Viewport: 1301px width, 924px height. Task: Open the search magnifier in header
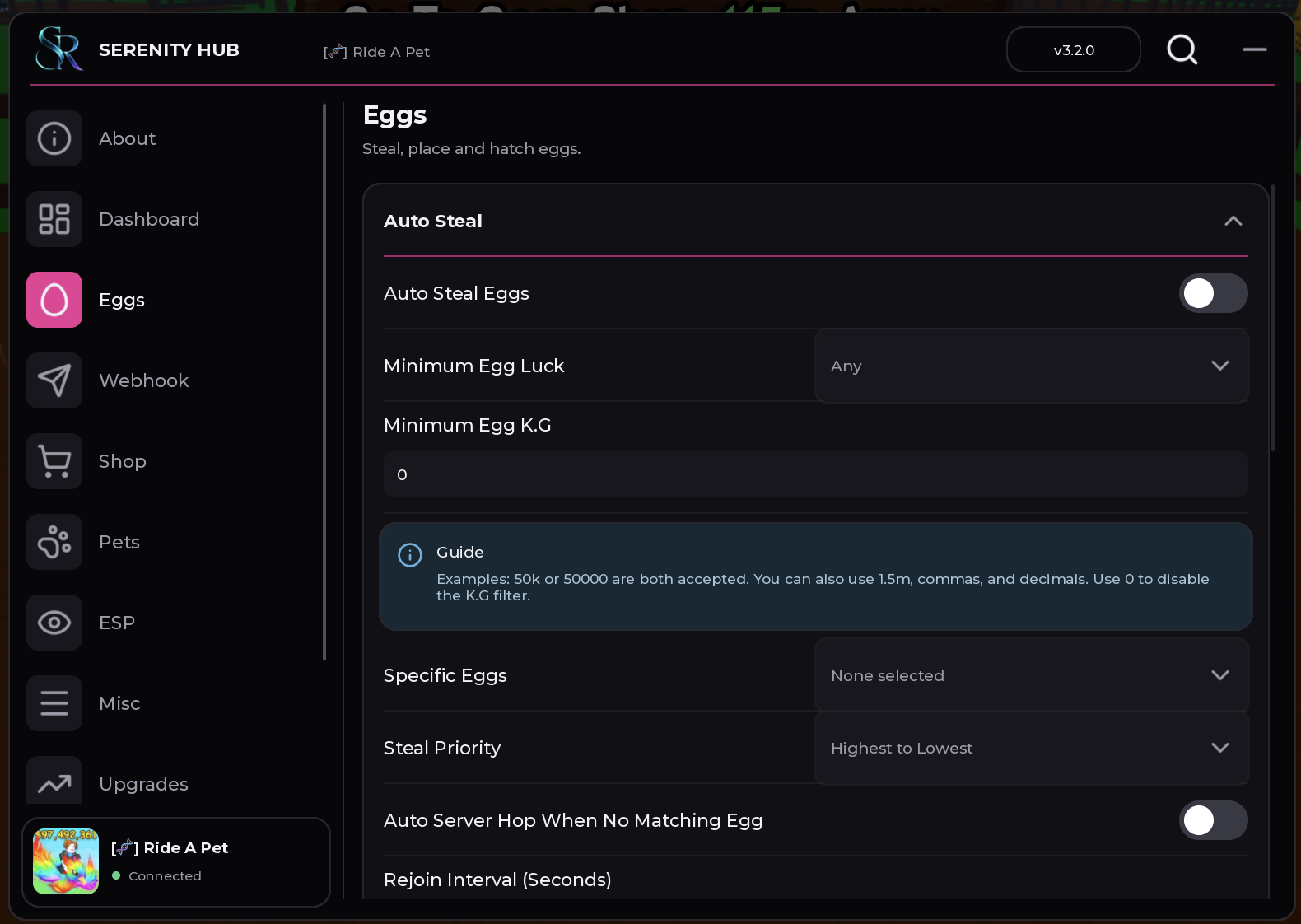tap(1182, 49)
